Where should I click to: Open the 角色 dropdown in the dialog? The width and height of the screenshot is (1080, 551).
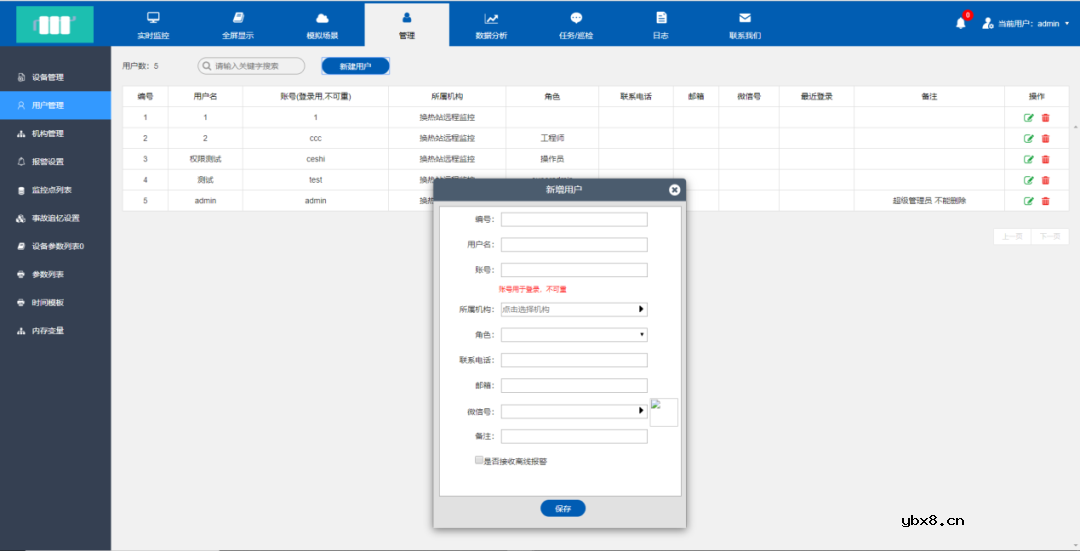coord(574,335)
